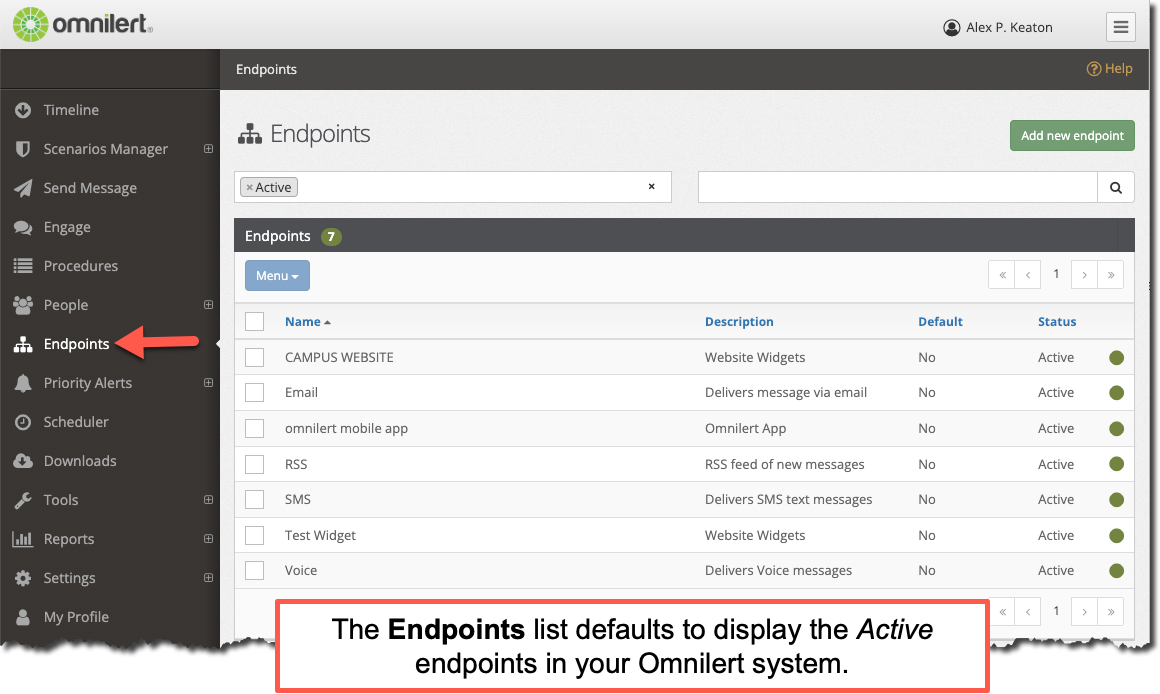Screen dimensions: 1160x694
Task: Click the Send Message paper plane icon
Action: 23,188
